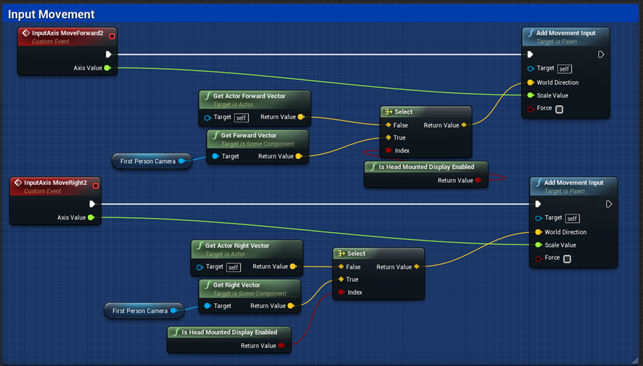
Task: Select the lower Select node header
Action: pos(379,254)
